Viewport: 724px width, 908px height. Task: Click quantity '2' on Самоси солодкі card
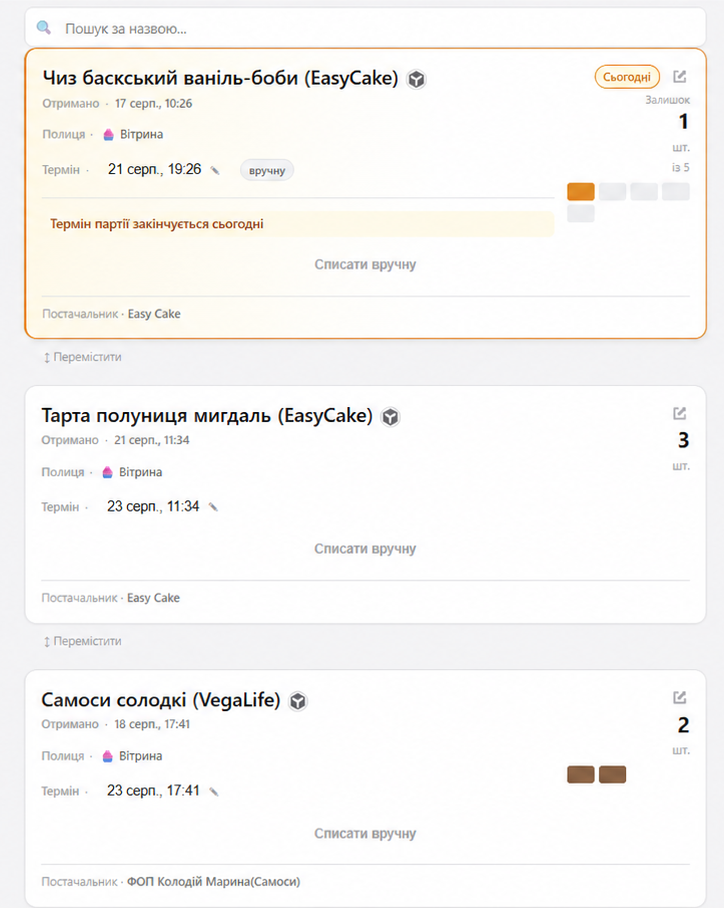(683, 725)
